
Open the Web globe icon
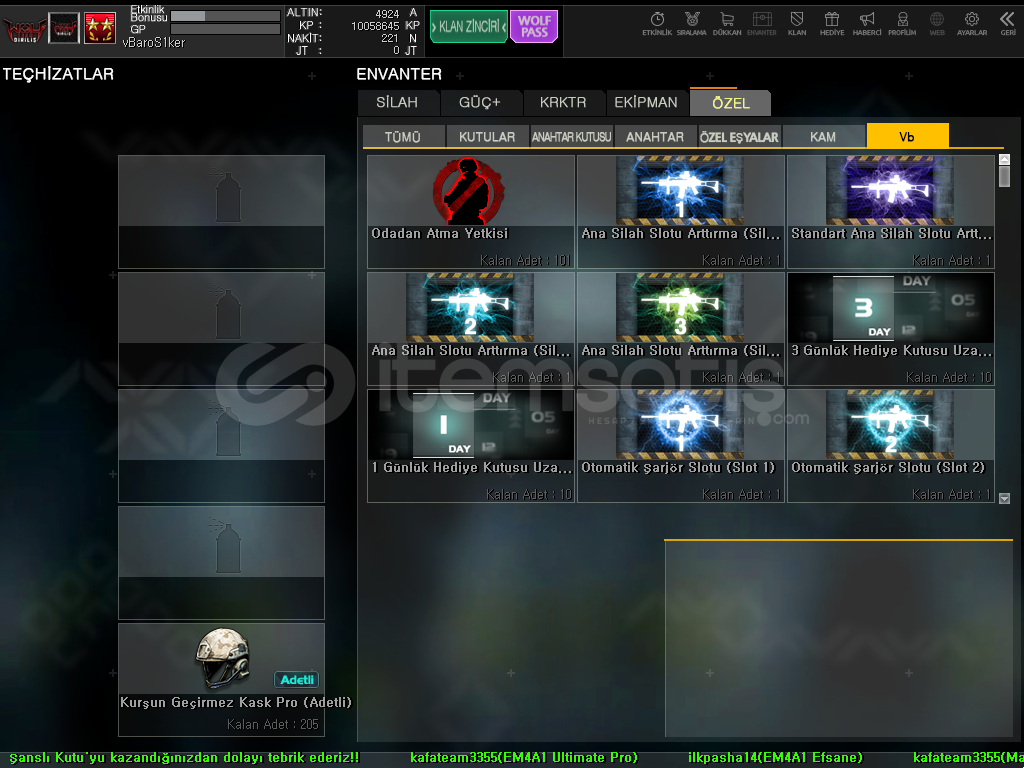click(x=936, y=24)
